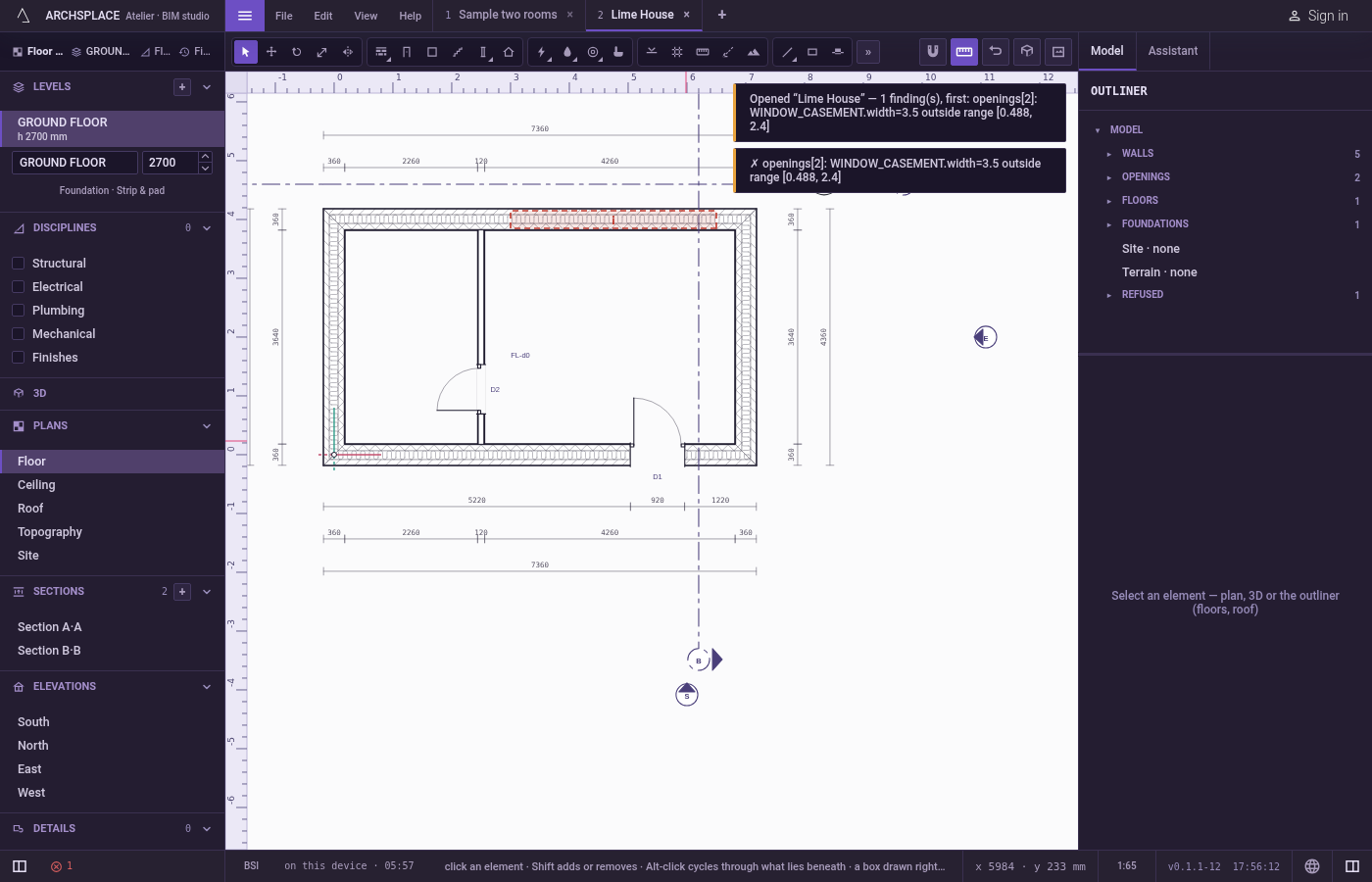Click the undo arrow icon

tap(996, 52)
